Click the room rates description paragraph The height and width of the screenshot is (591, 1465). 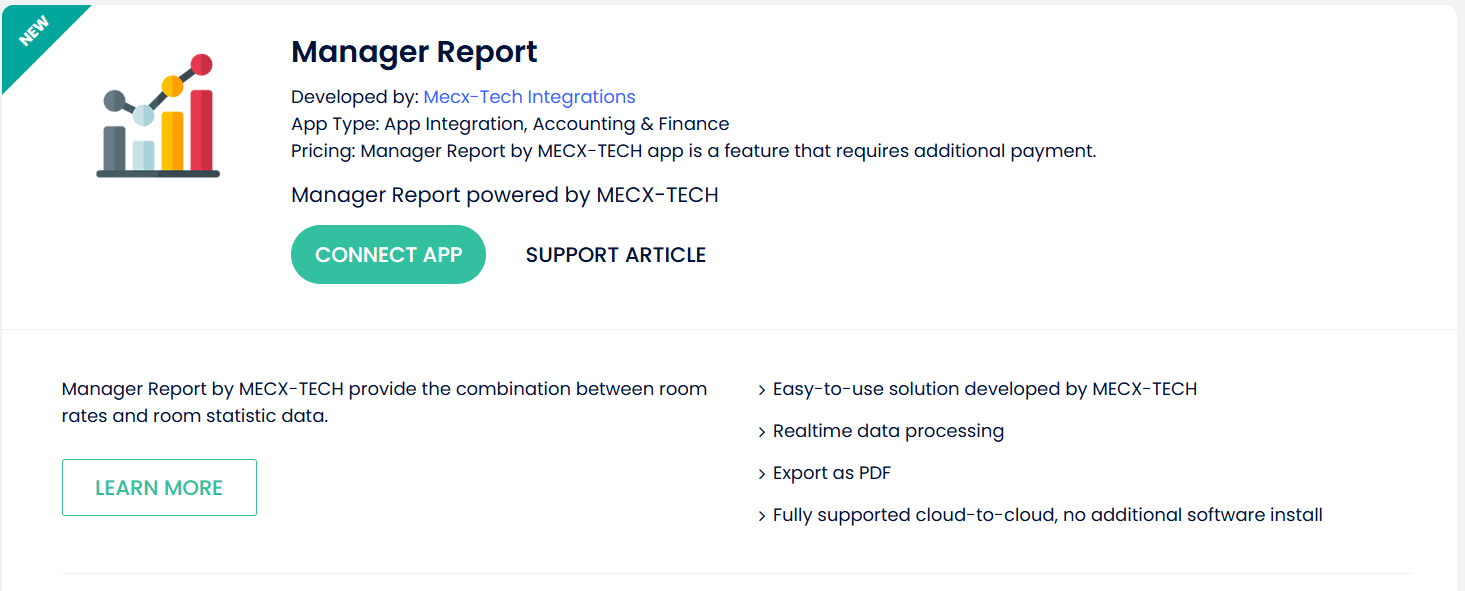pos(384,402)
